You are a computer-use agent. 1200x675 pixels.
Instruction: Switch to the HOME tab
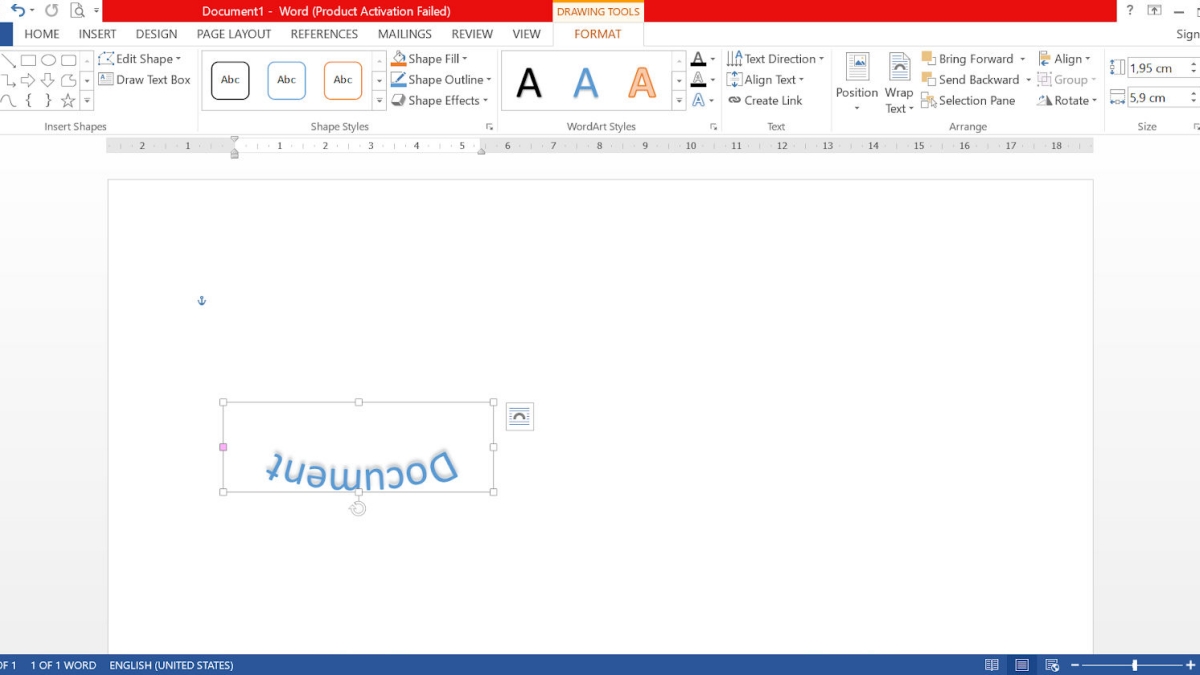pos(42,34)
